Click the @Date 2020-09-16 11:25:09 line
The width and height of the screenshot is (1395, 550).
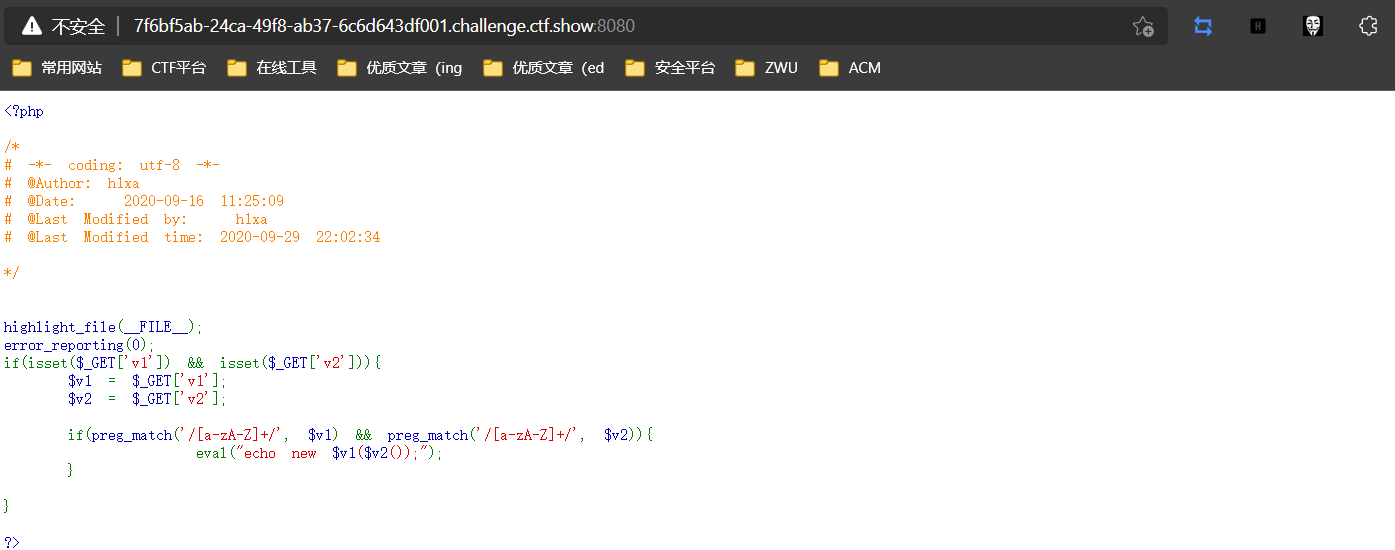click(x=144, y=201)
